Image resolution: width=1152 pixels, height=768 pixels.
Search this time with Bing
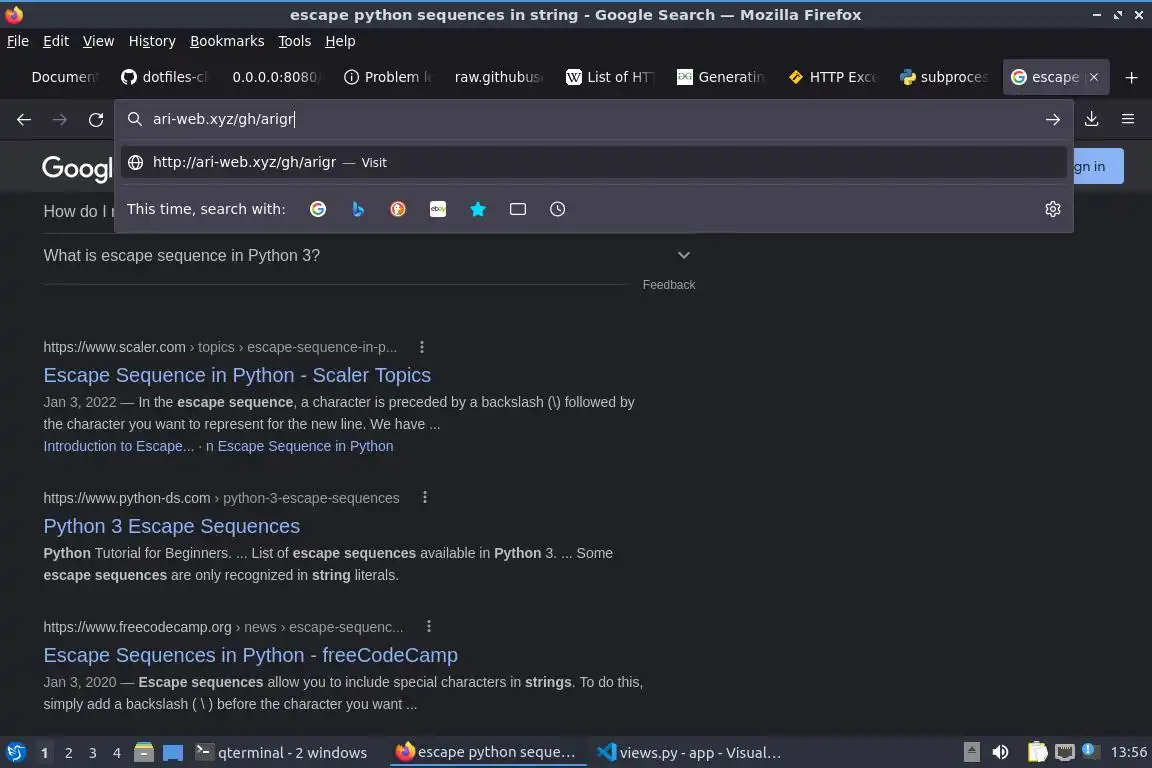358,209
